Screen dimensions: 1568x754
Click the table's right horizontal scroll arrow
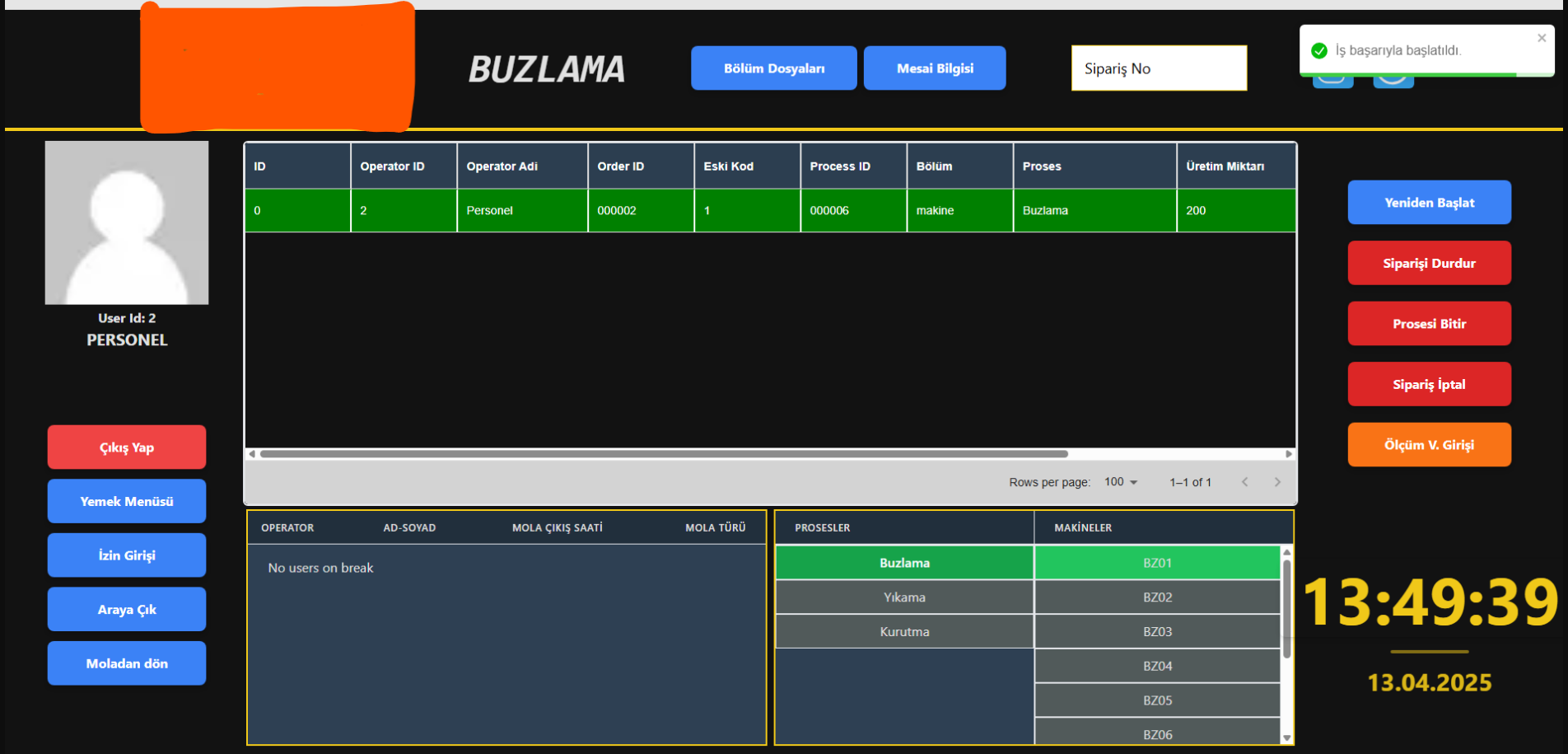pos(1289,454)
